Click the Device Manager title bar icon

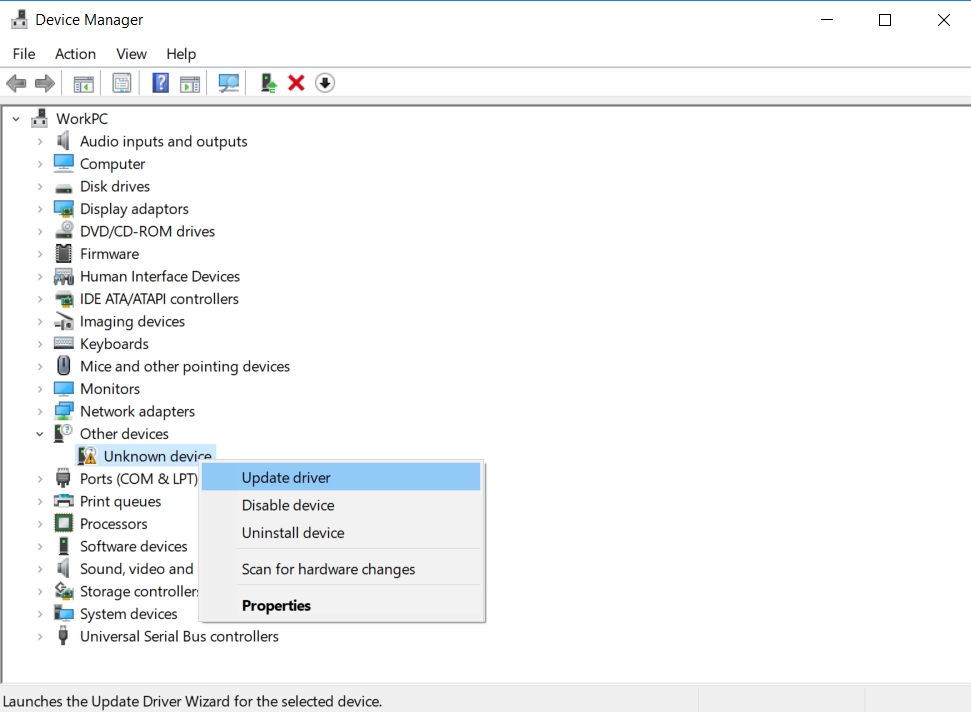(x=19, y=19)
